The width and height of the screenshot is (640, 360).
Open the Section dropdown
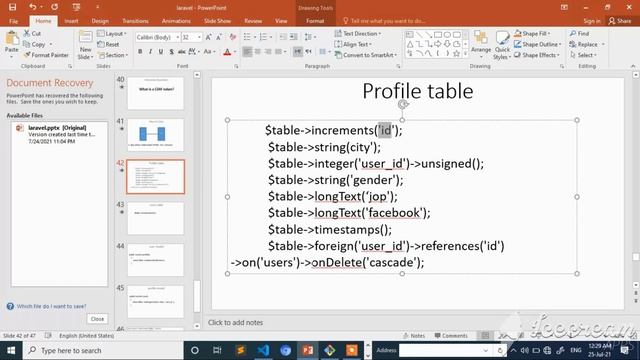pos(113,55)
